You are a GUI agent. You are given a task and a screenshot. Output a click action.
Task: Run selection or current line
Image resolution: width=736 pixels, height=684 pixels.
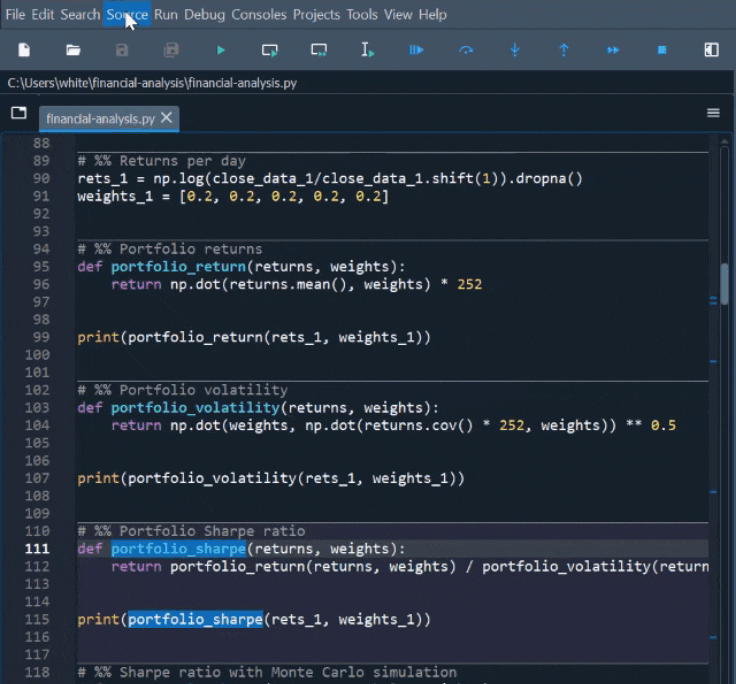click(x=367, y=50)
